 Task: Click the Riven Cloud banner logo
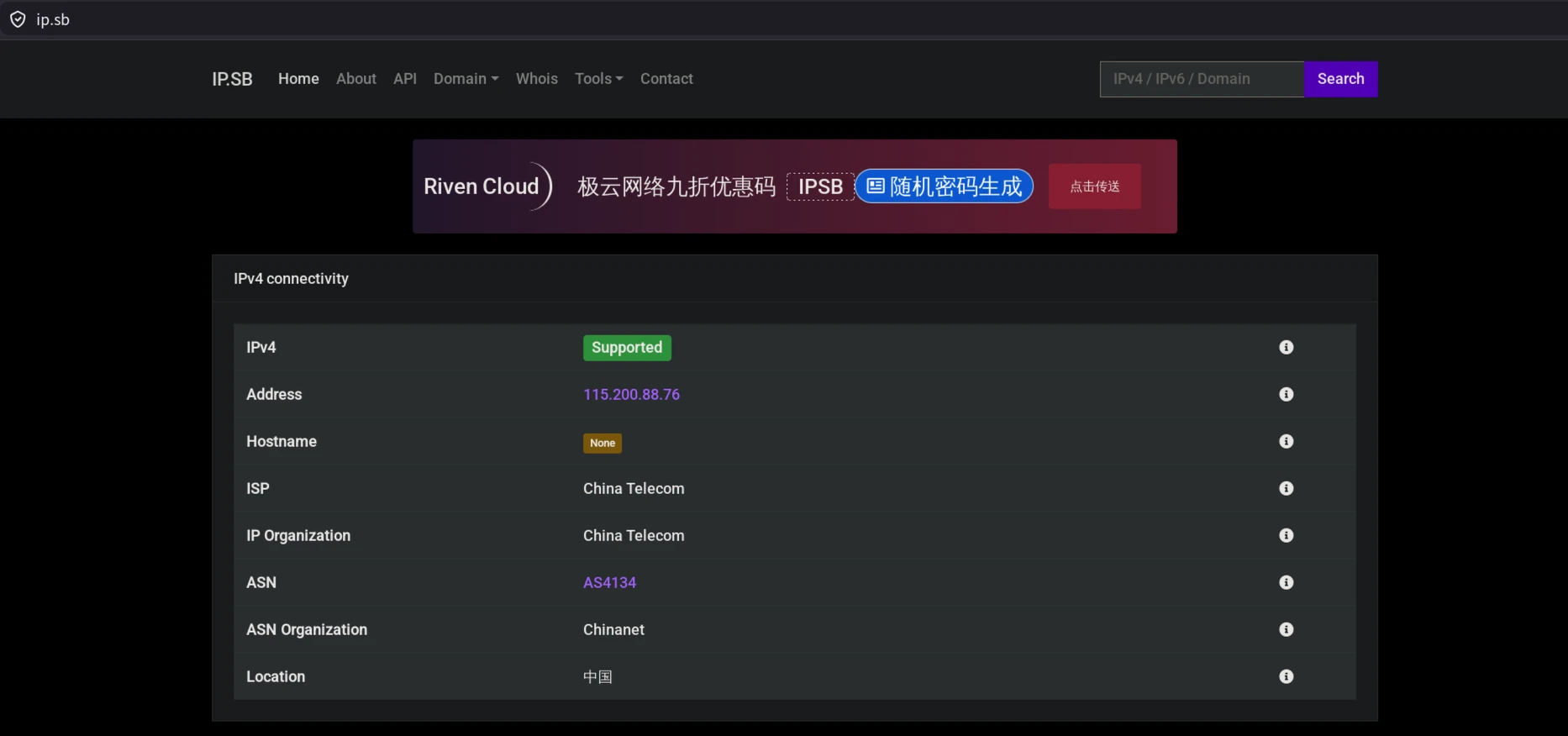(487, 187)
